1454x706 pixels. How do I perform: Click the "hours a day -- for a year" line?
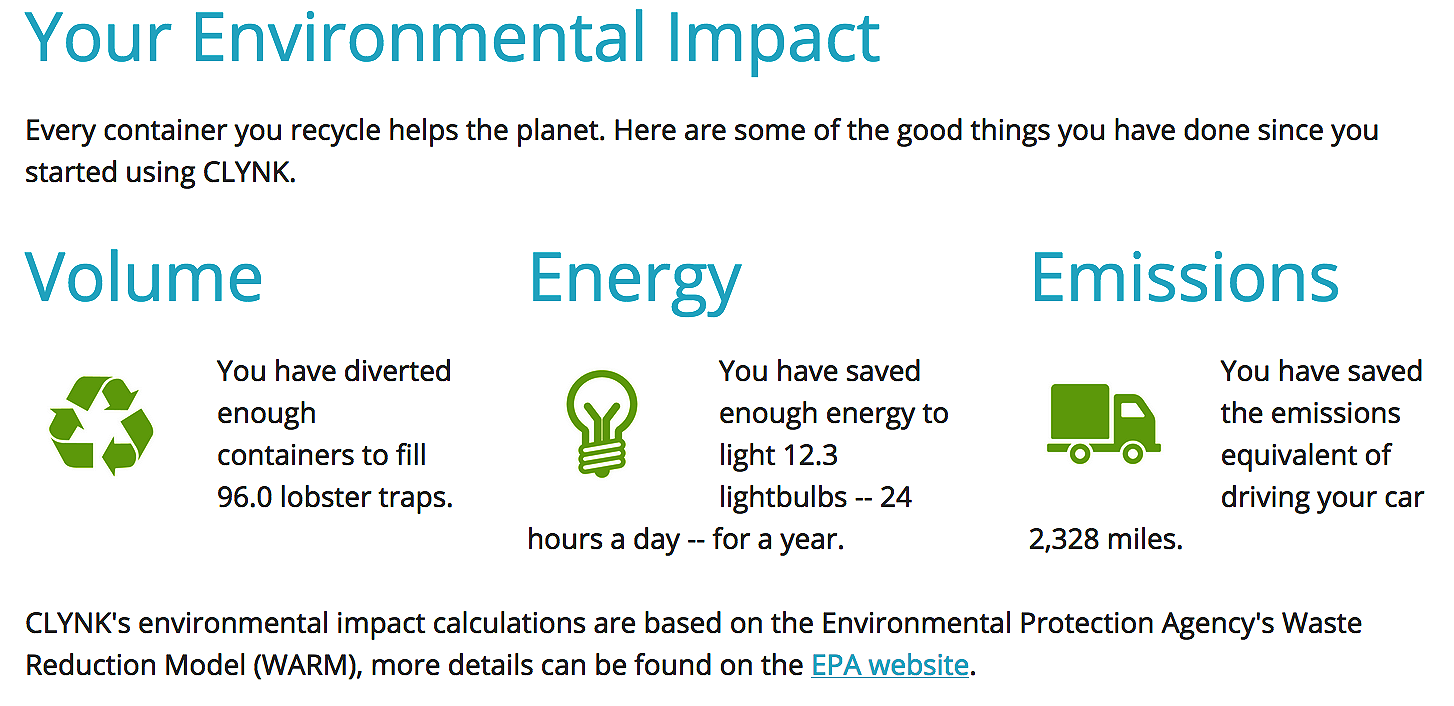click(x=686, y=539)
